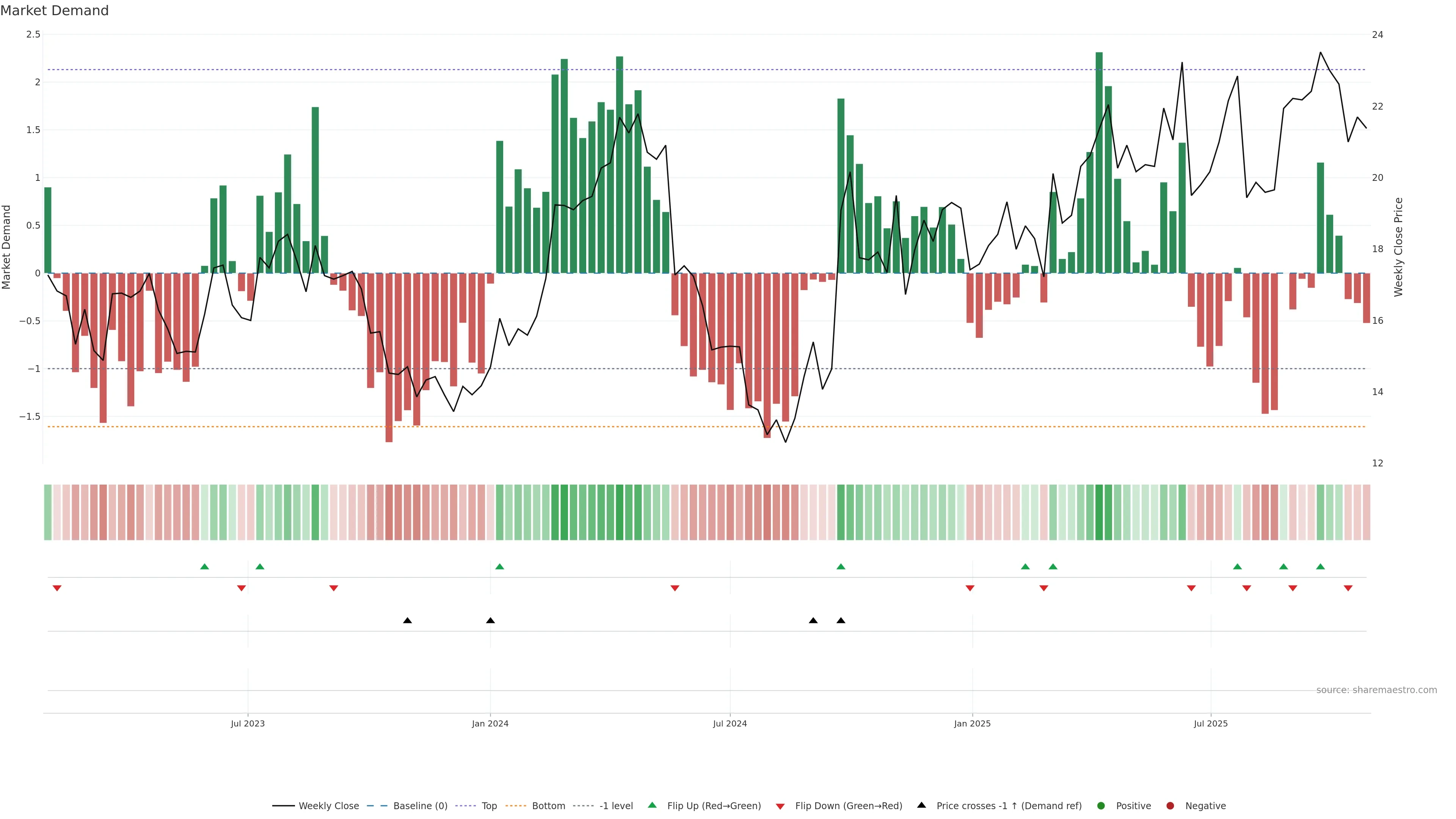Click the green Flip Up triangle in legend
Screen dimensions: 1456x819
652,805
